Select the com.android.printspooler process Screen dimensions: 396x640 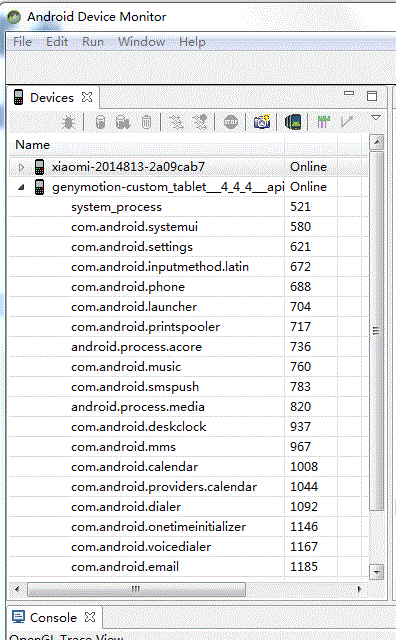pyautogui.click(x=145, y=327)
